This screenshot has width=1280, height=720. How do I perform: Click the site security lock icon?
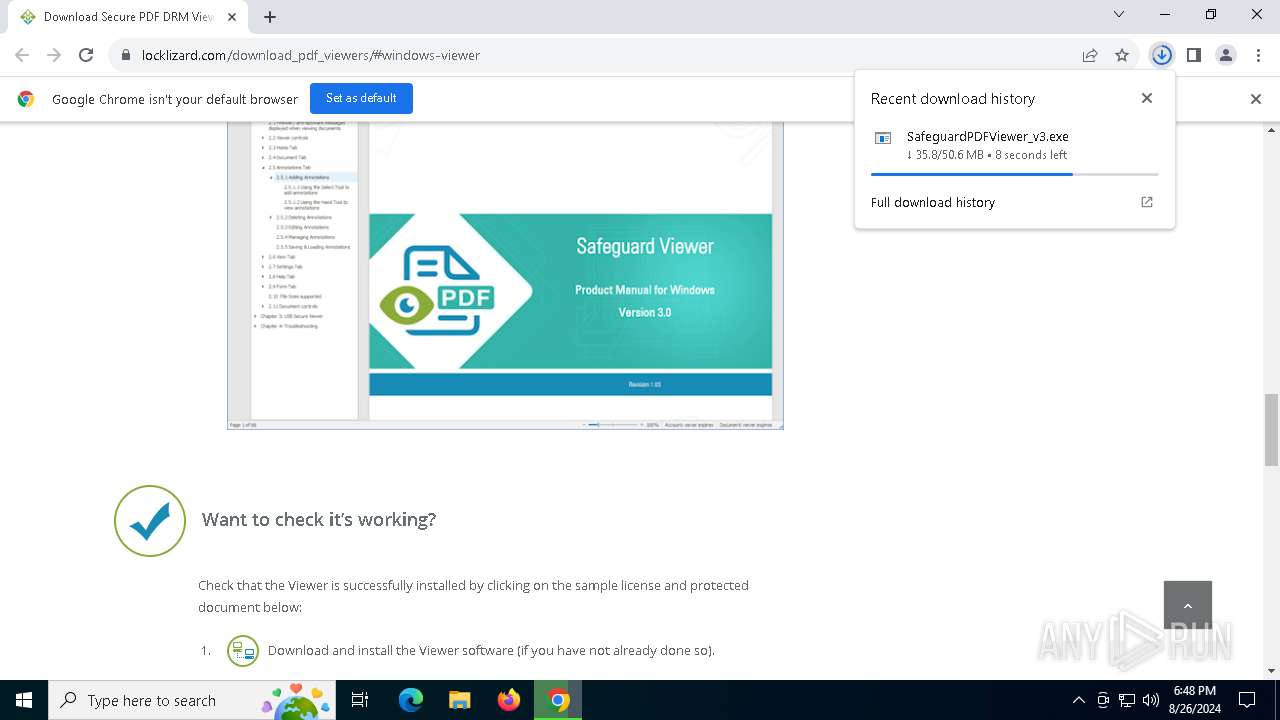tap(126, 55)
